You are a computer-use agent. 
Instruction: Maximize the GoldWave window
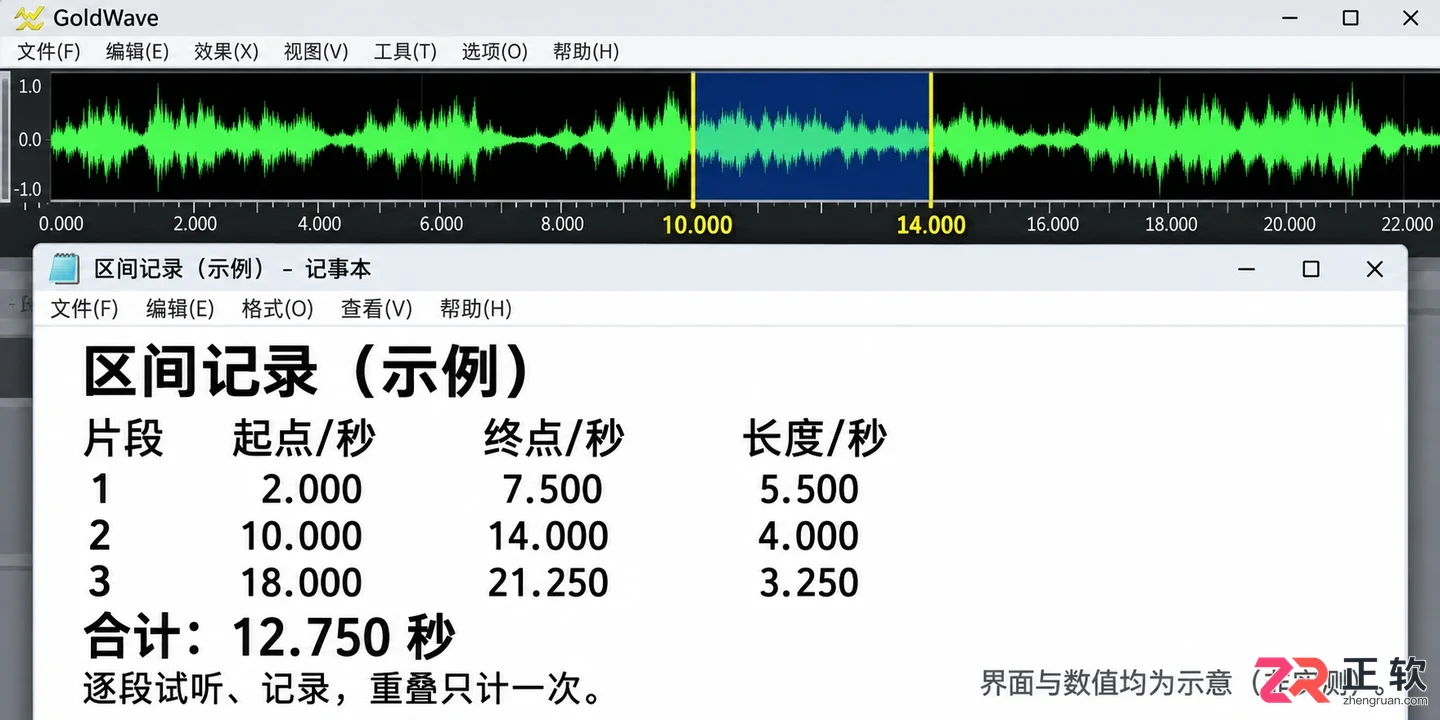click(1350, 18)
